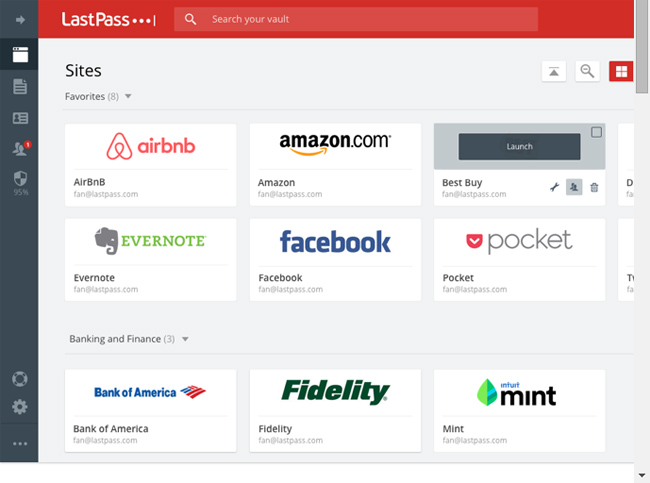The image size is (650, 483).
Task: Open the Bank of America site card
Action: point(150,411)
